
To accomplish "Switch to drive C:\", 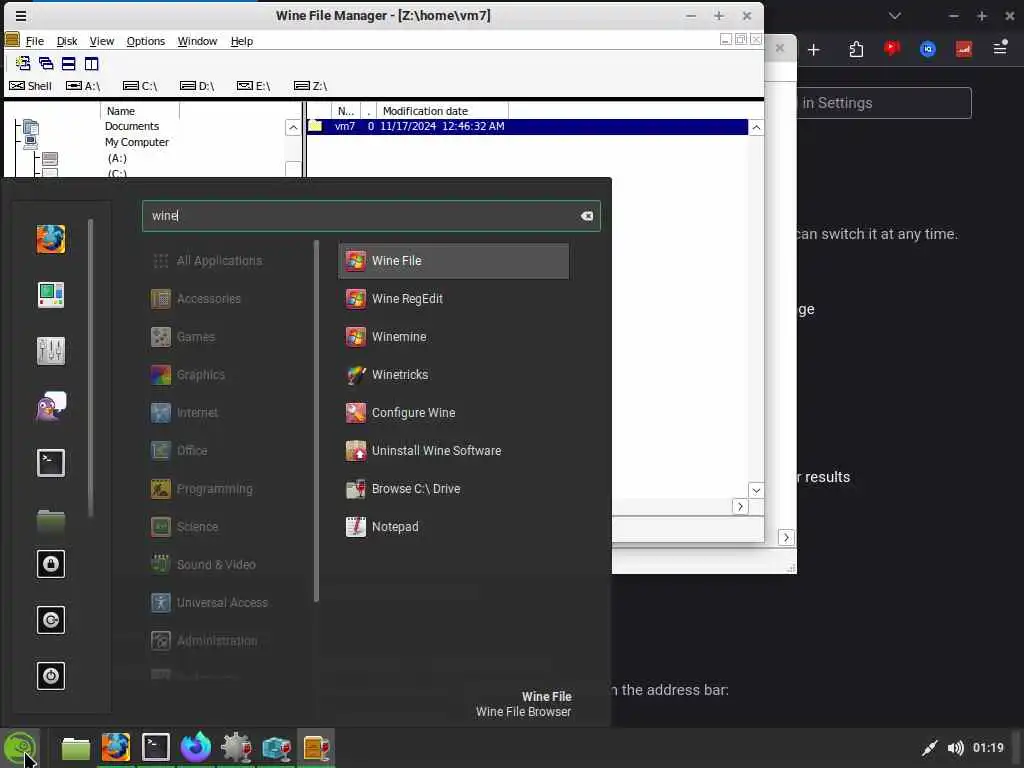I will point(140,86).
